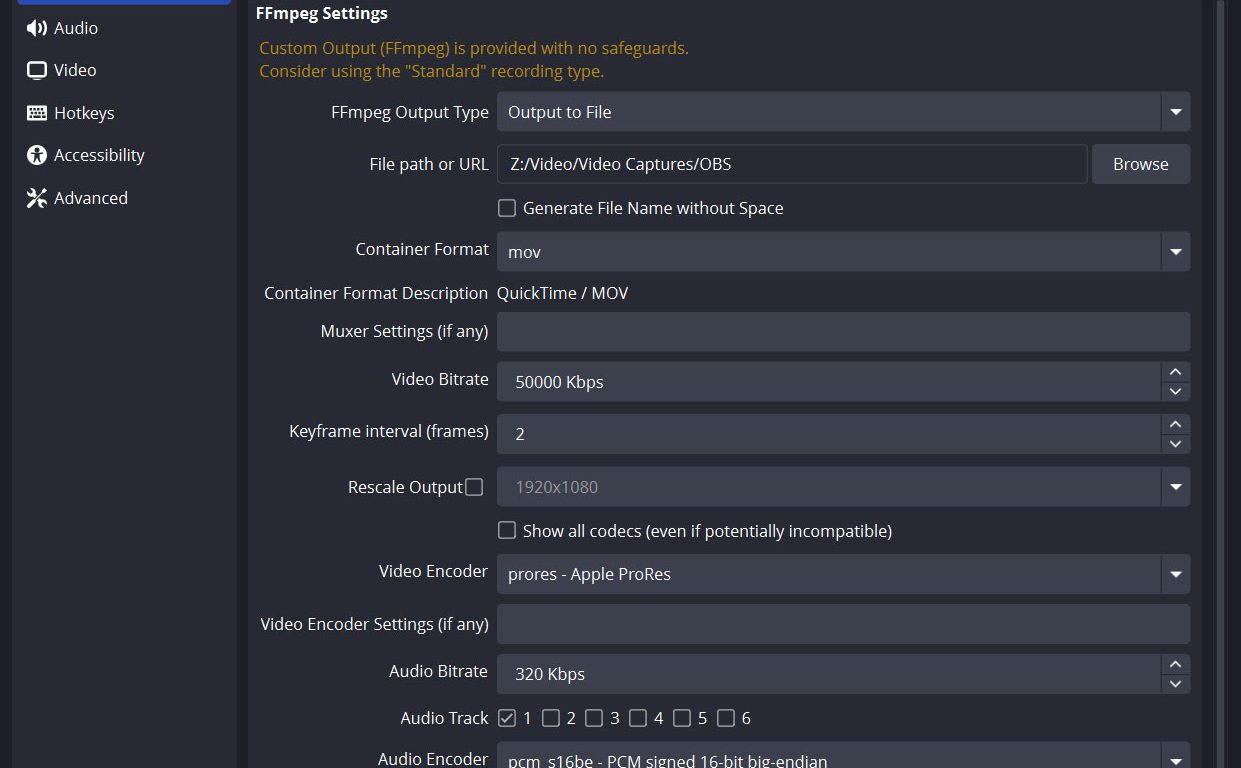
Task: Expand the Video Encoder dropdown
Action: coord(1175,574)
